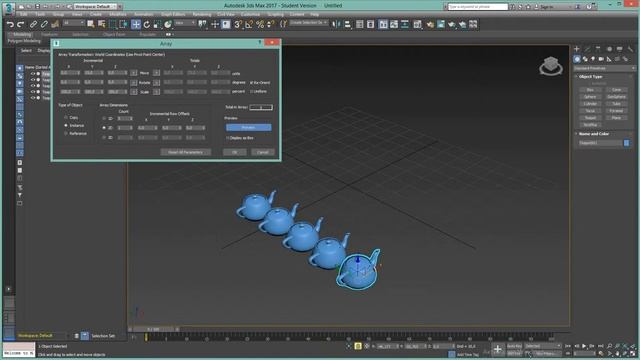Collapse the Object Type rollout
The height and width of the screenshot is (360, 640).
pos(591,77)
